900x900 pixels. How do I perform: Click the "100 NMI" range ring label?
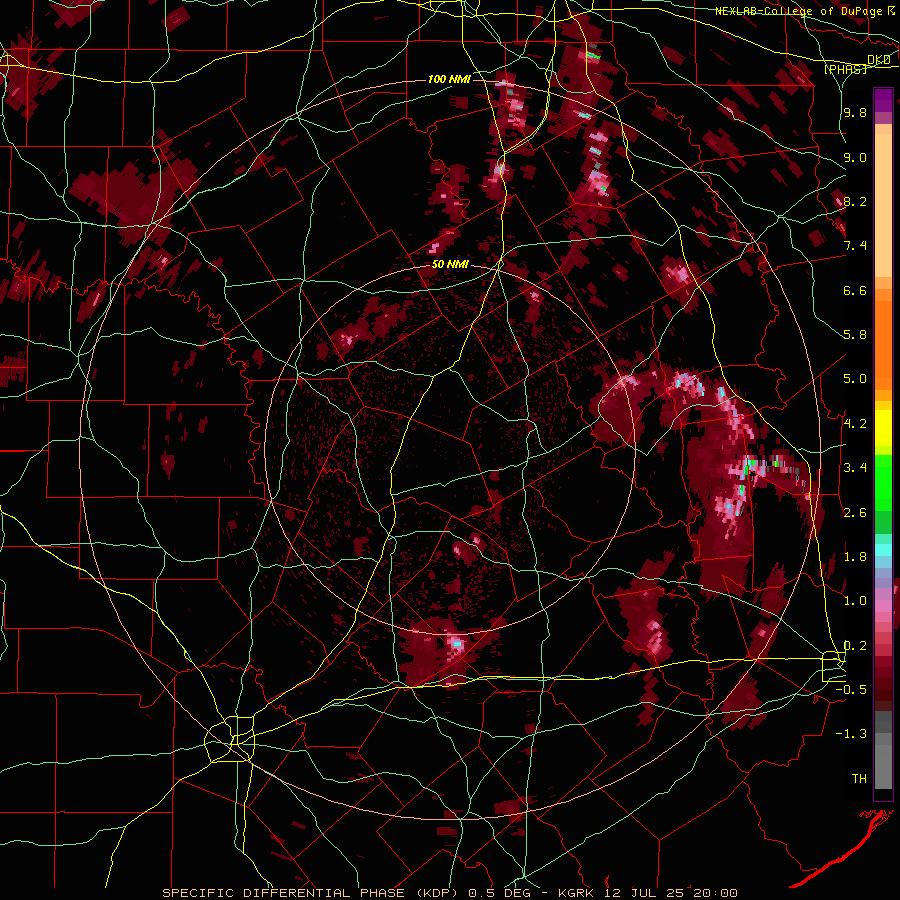(449, 79)
